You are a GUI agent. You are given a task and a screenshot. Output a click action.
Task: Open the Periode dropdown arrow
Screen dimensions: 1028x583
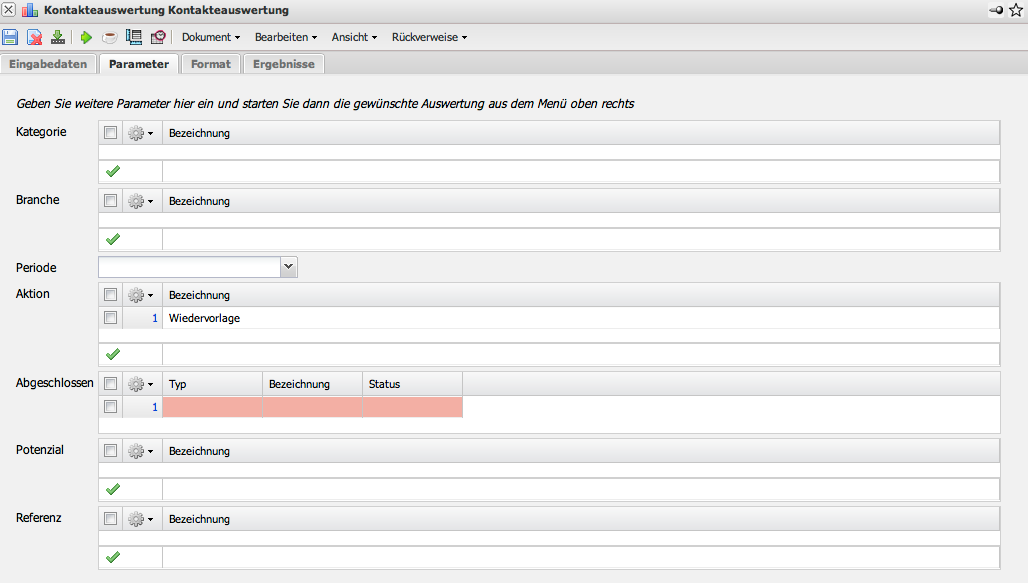click(x=288, y=267)
